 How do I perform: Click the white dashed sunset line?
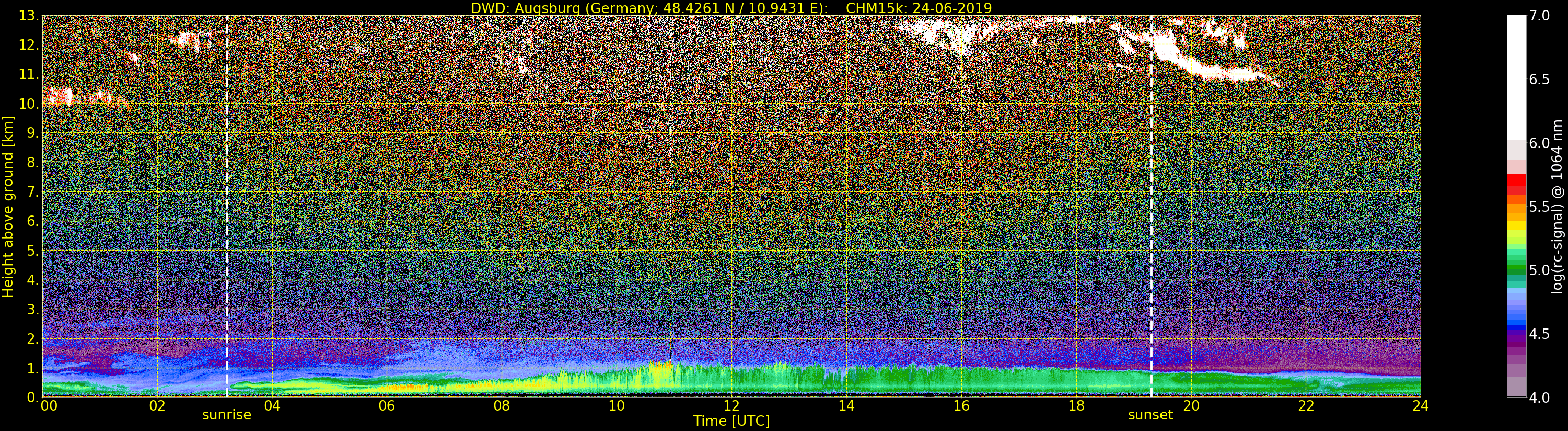(1151, 206)
